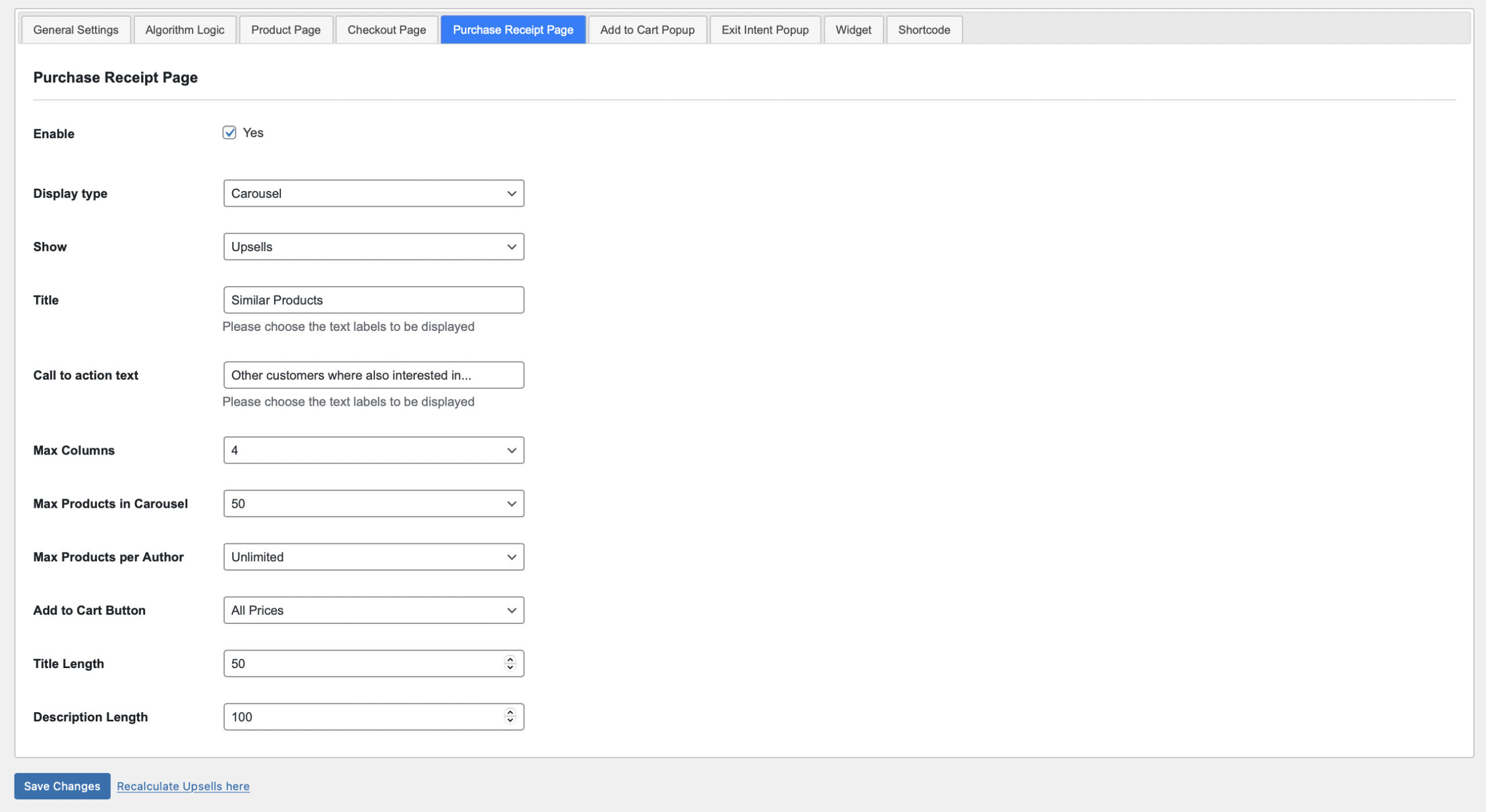Image resolution: width=1486 pixels, height=812 pixels.
Task: Click the Max Columns label
Action: pos(74,450)
